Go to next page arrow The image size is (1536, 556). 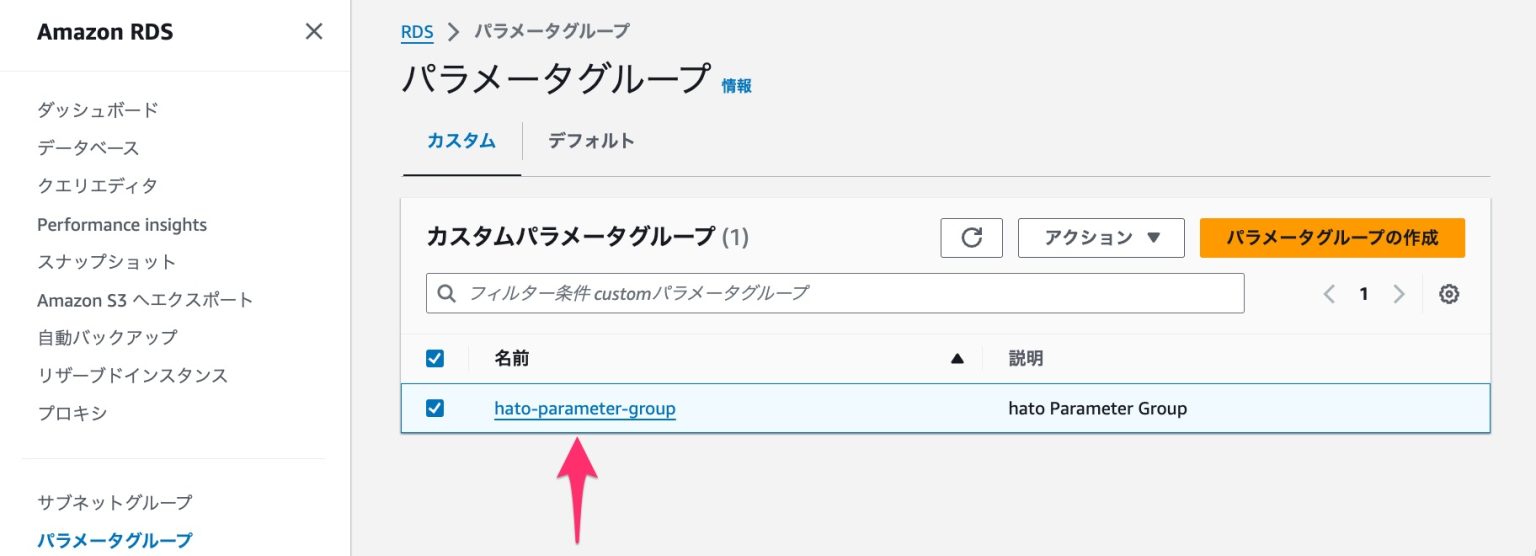click(x=1399, y=294)
